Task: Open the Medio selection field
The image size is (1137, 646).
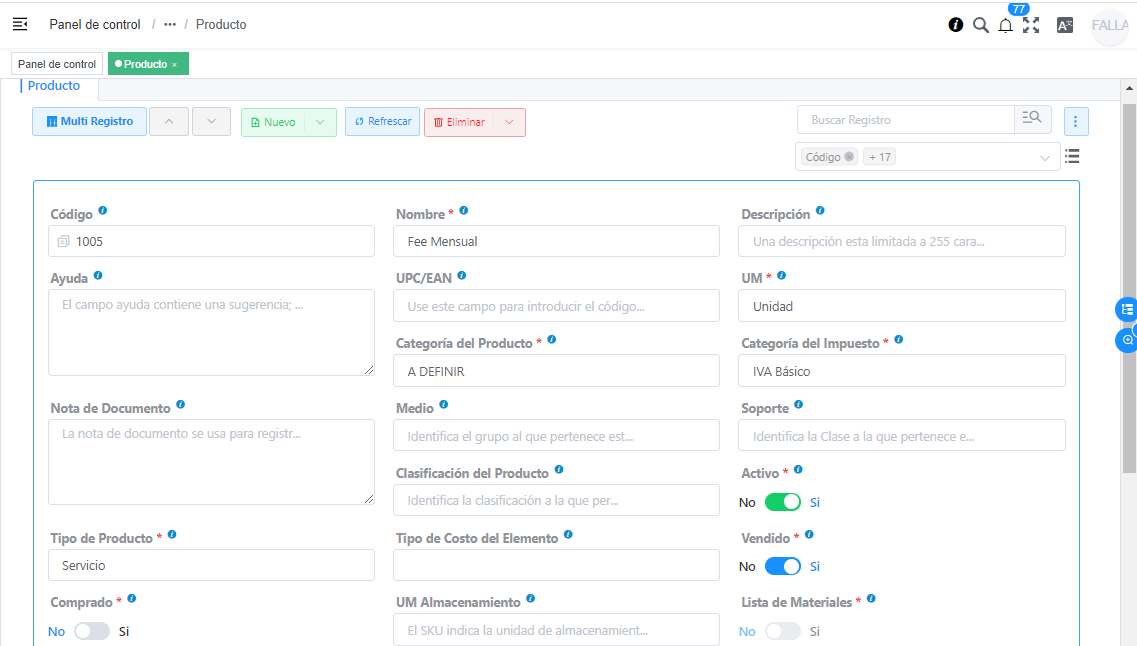Action: pyautogui.click(x=556, y=435)
